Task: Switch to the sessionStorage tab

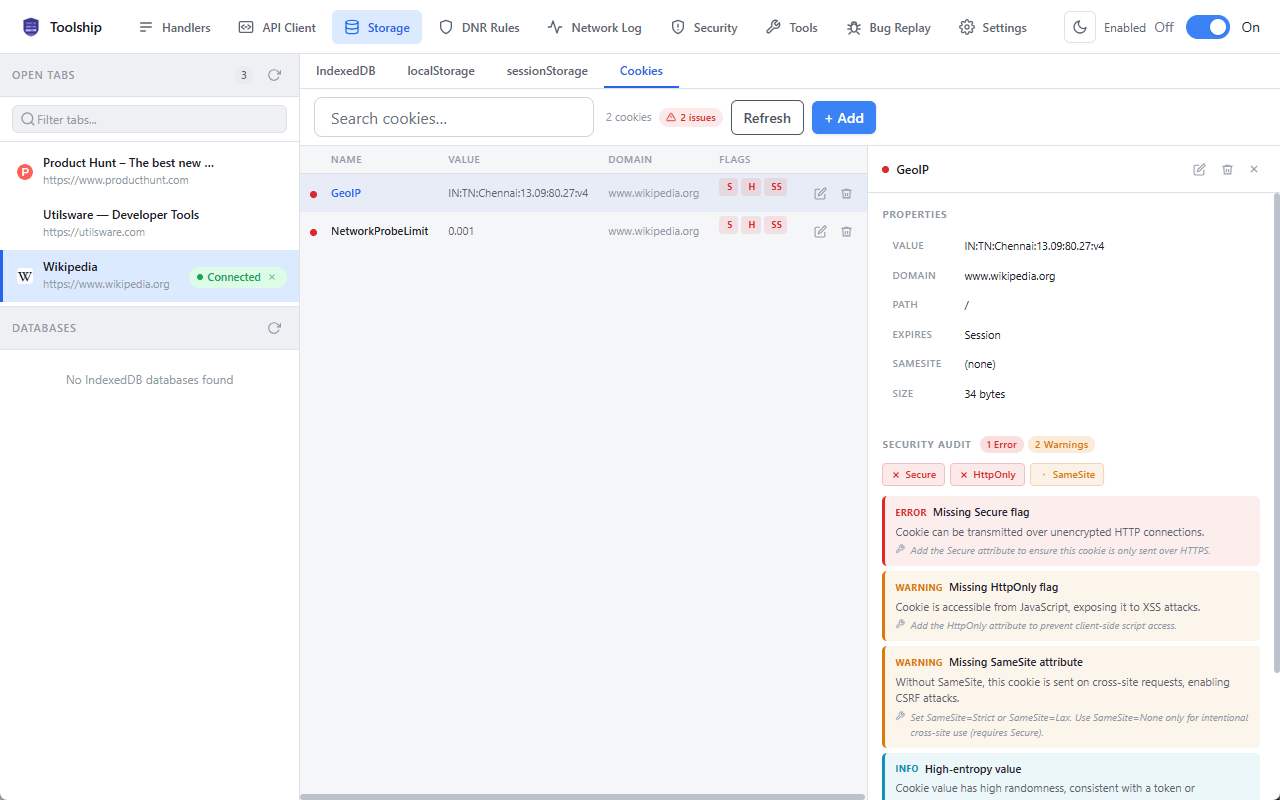Action: click(547, 71)
